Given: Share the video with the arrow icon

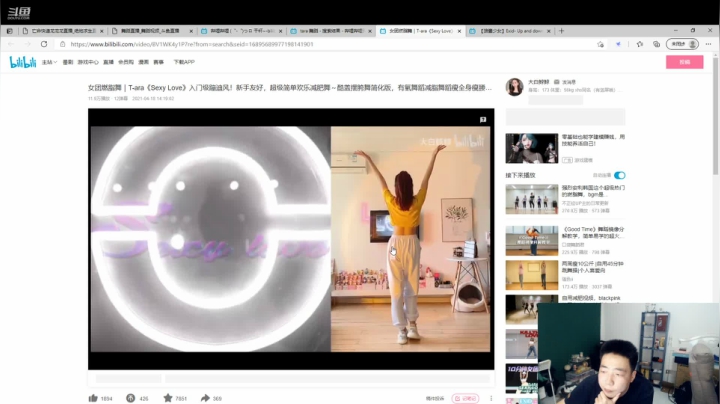Looking at the screenshot, I should click(x=205, y=398).
